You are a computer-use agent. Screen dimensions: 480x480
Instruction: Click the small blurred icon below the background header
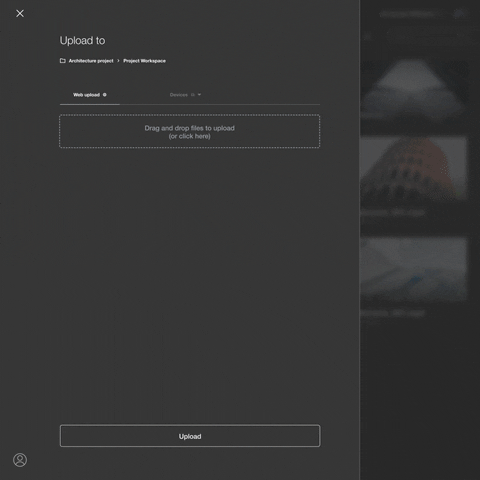point(367,37)
